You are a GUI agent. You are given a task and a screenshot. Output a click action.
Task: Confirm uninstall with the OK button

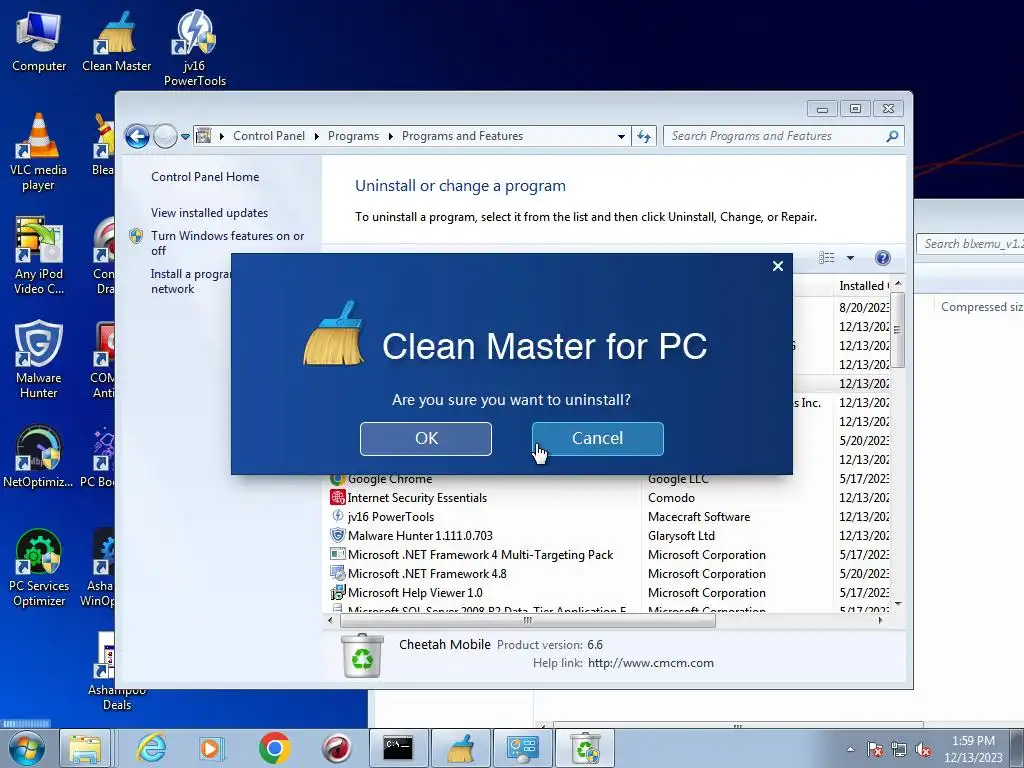coord(426,438)
